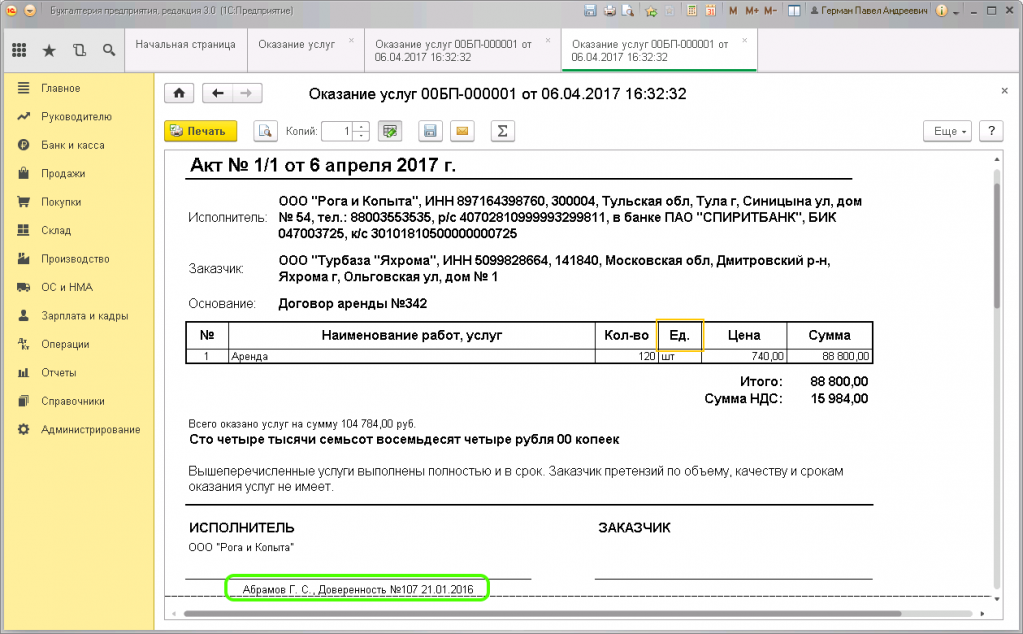The image size is (1023, 634).
Task: Click the Sigma sum icon
Action: tap(502, 131)
